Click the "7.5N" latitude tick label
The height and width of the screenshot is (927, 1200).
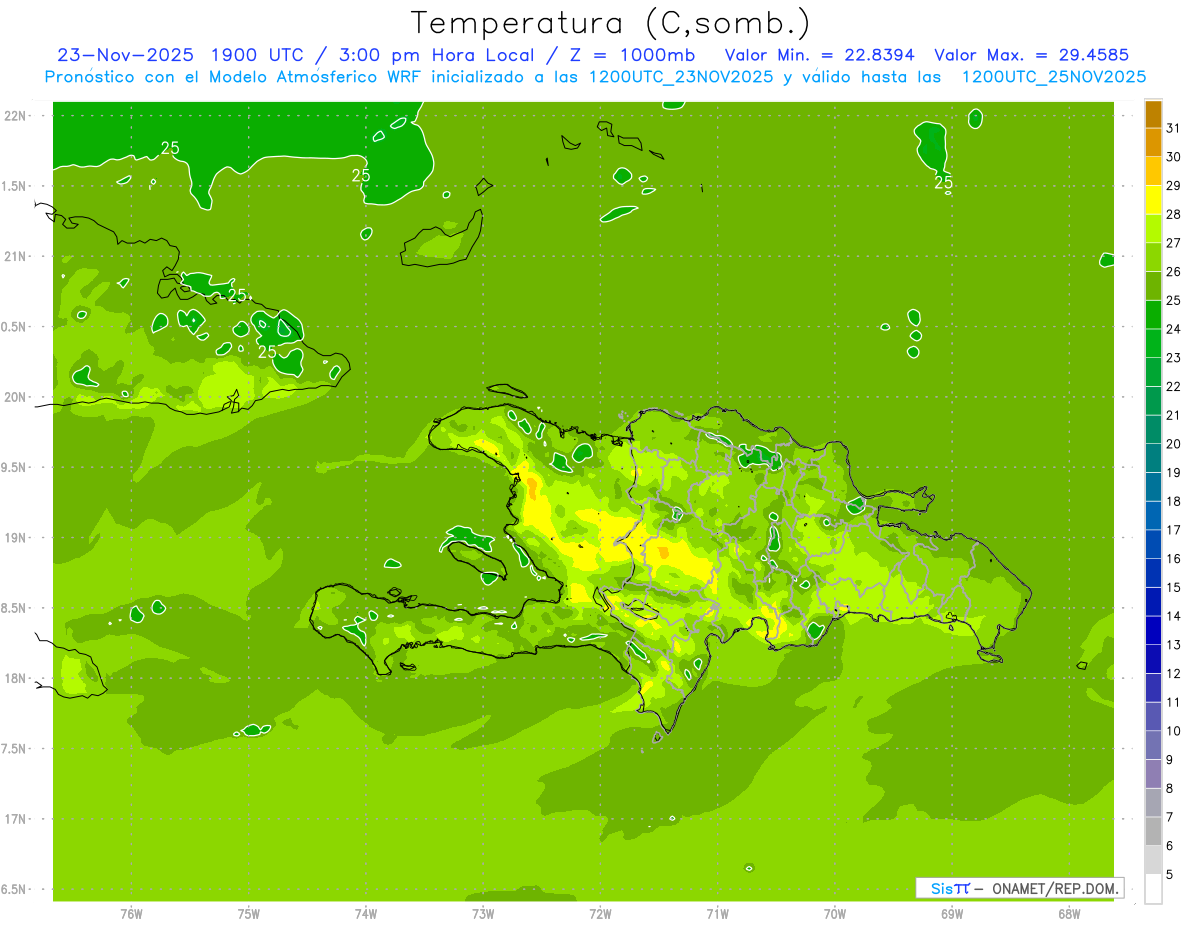(x=14, y=749)
